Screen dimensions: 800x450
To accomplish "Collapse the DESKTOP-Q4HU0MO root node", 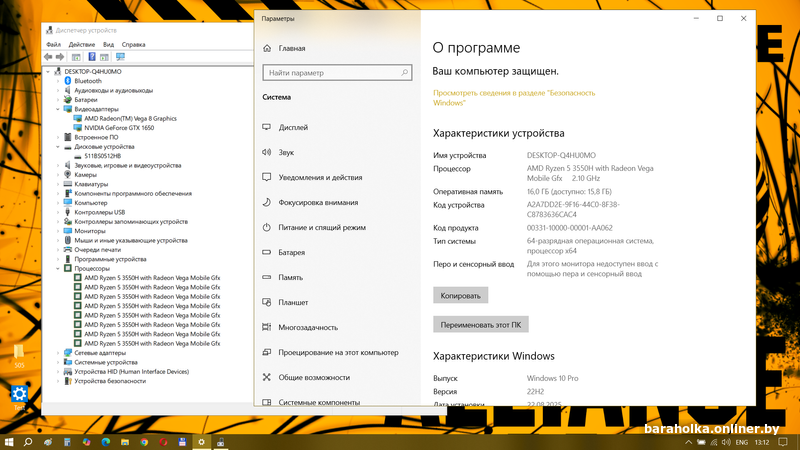I will click(48, 71).
